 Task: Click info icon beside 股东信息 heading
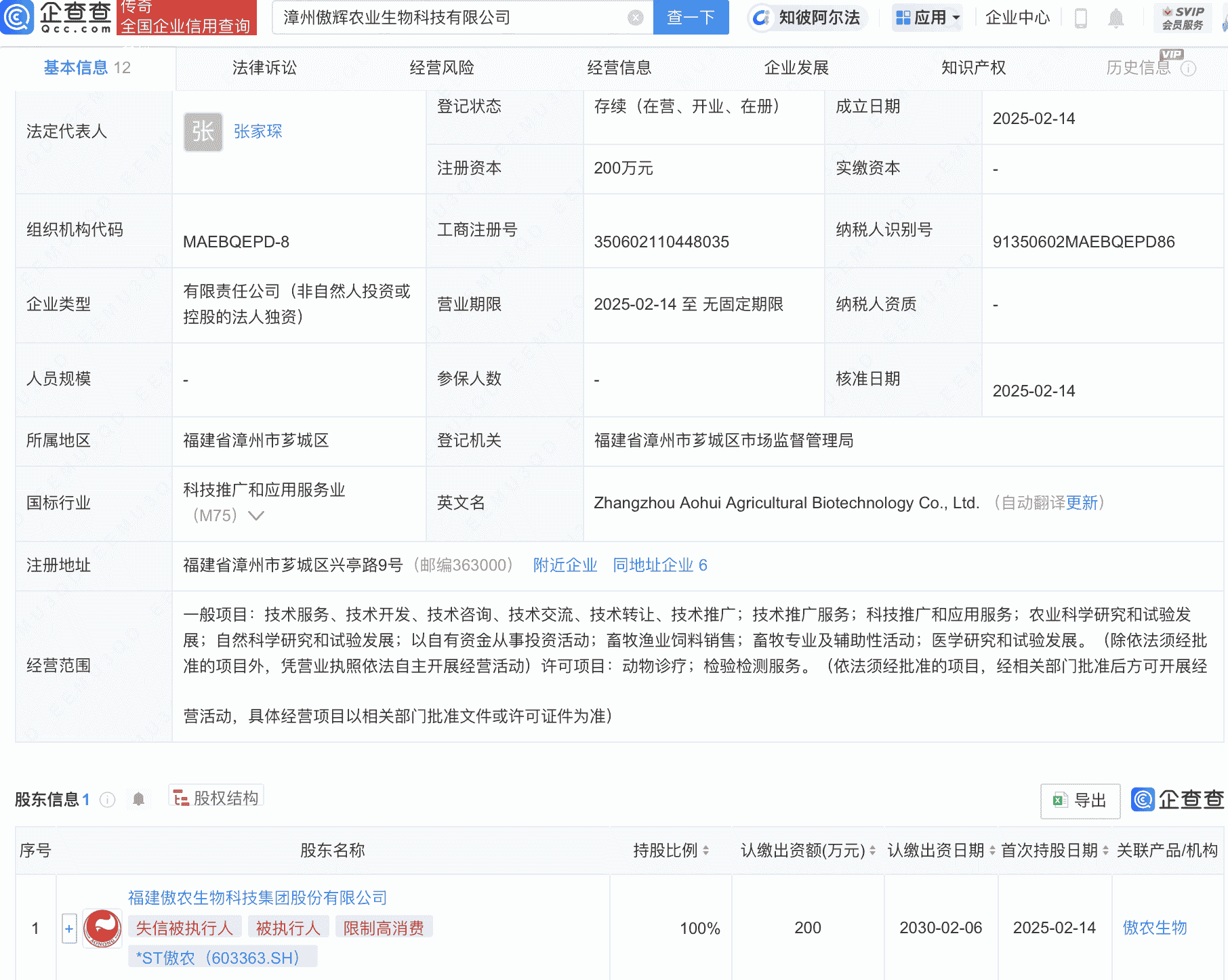click(107, 800)
